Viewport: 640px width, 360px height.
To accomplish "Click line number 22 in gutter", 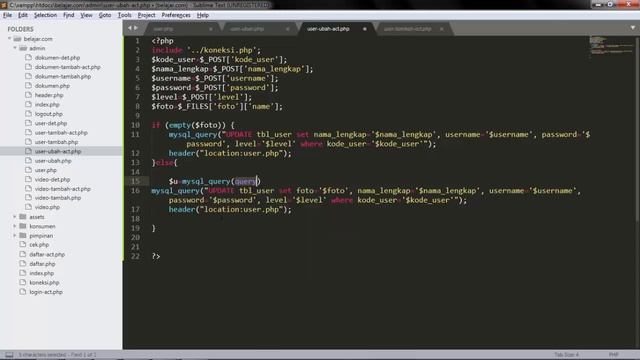I will 135,256.
